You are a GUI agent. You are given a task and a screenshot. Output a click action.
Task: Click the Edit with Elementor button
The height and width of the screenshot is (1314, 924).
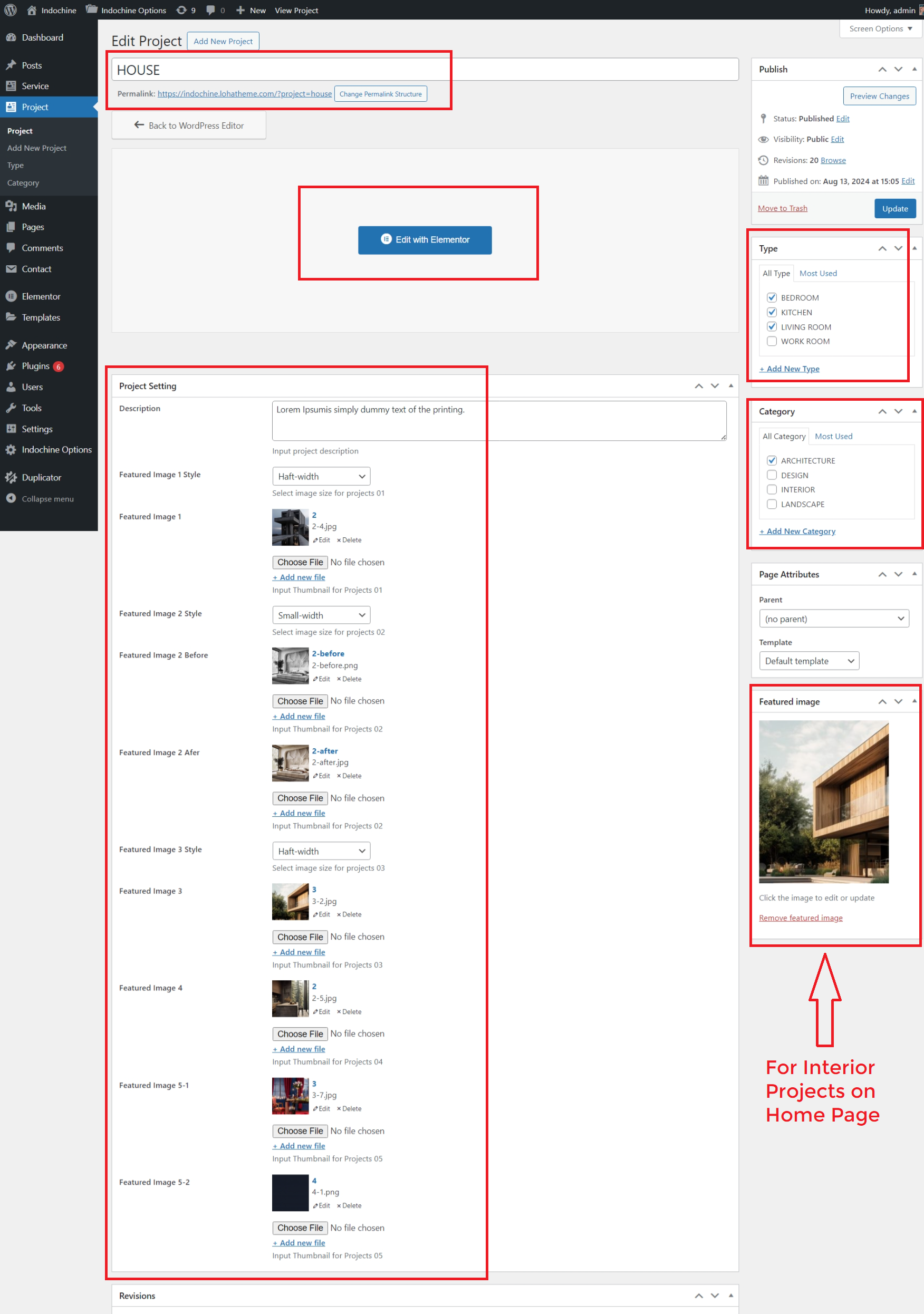tap(424, 240)
